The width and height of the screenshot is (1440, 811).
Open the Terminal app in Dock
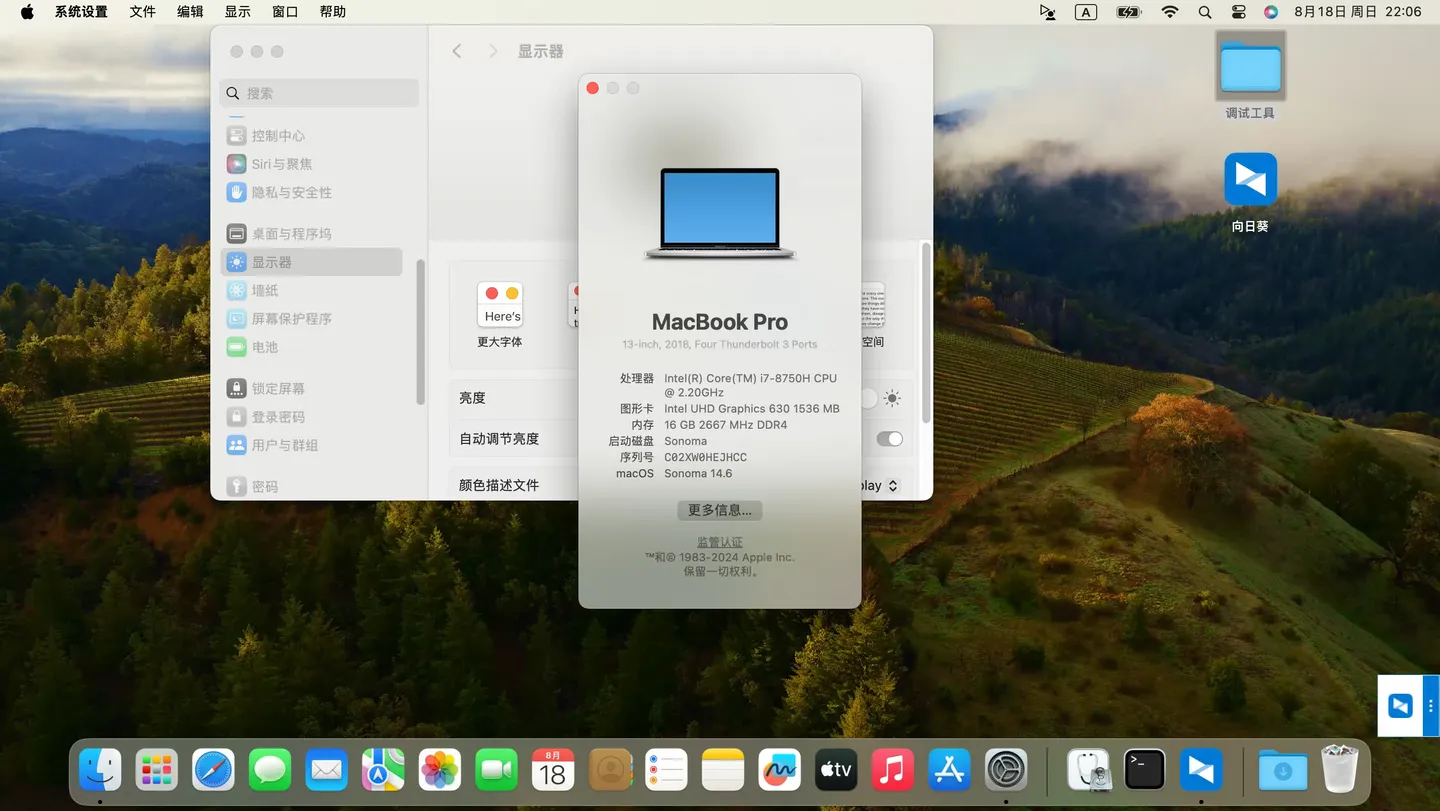coord(1144,770)
